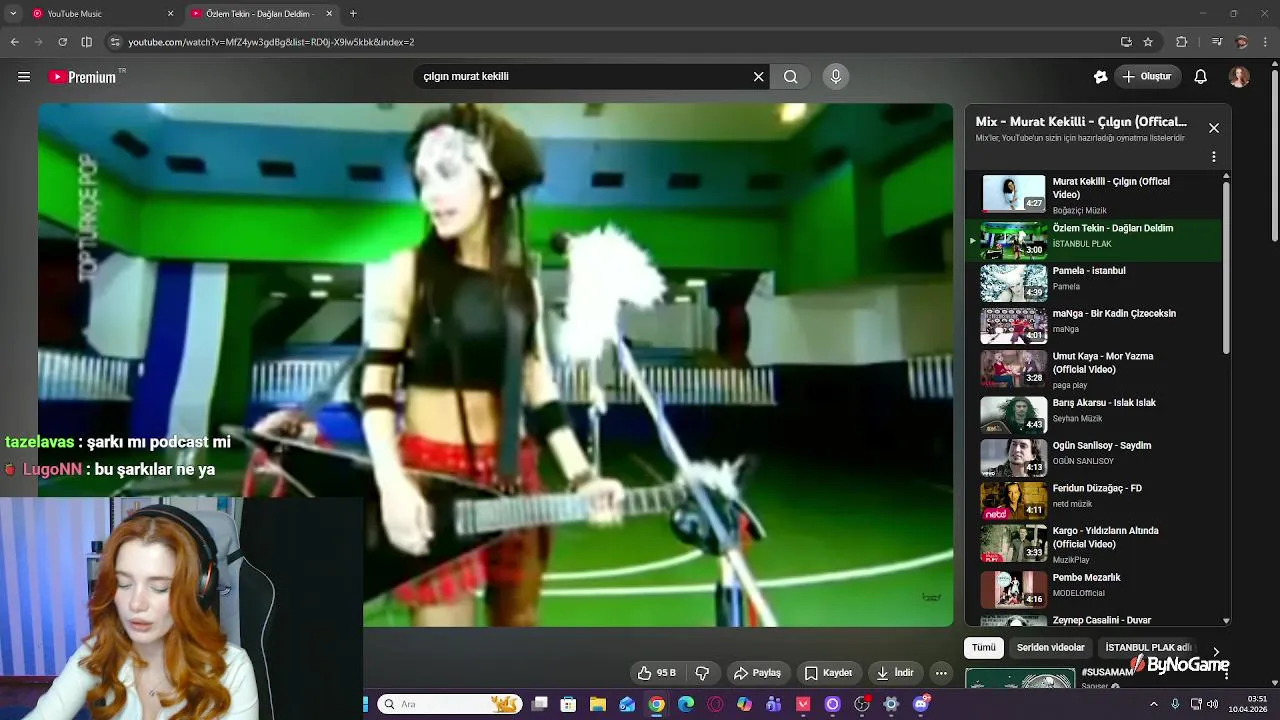Clear the search box with the X
This screenshot has width=1280, height=720.
758,77
